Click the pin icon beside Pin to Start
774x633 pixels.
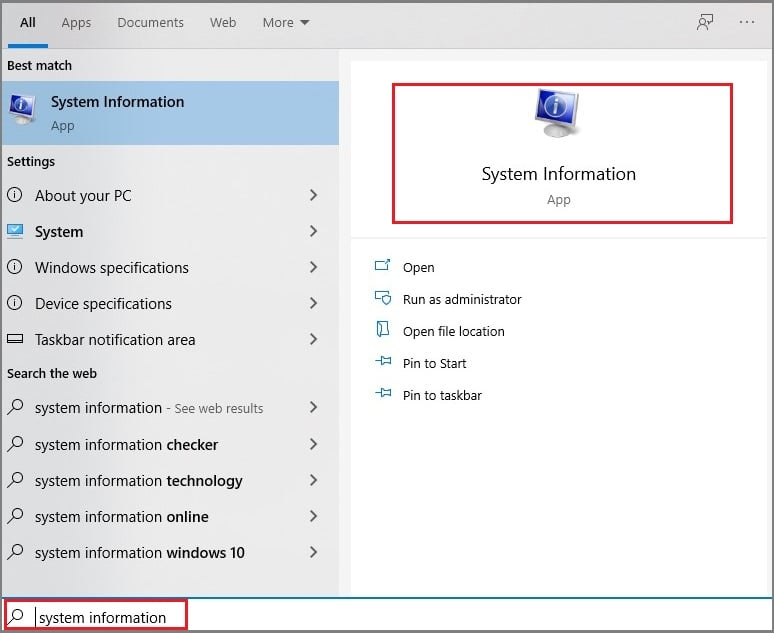point(383,361)
